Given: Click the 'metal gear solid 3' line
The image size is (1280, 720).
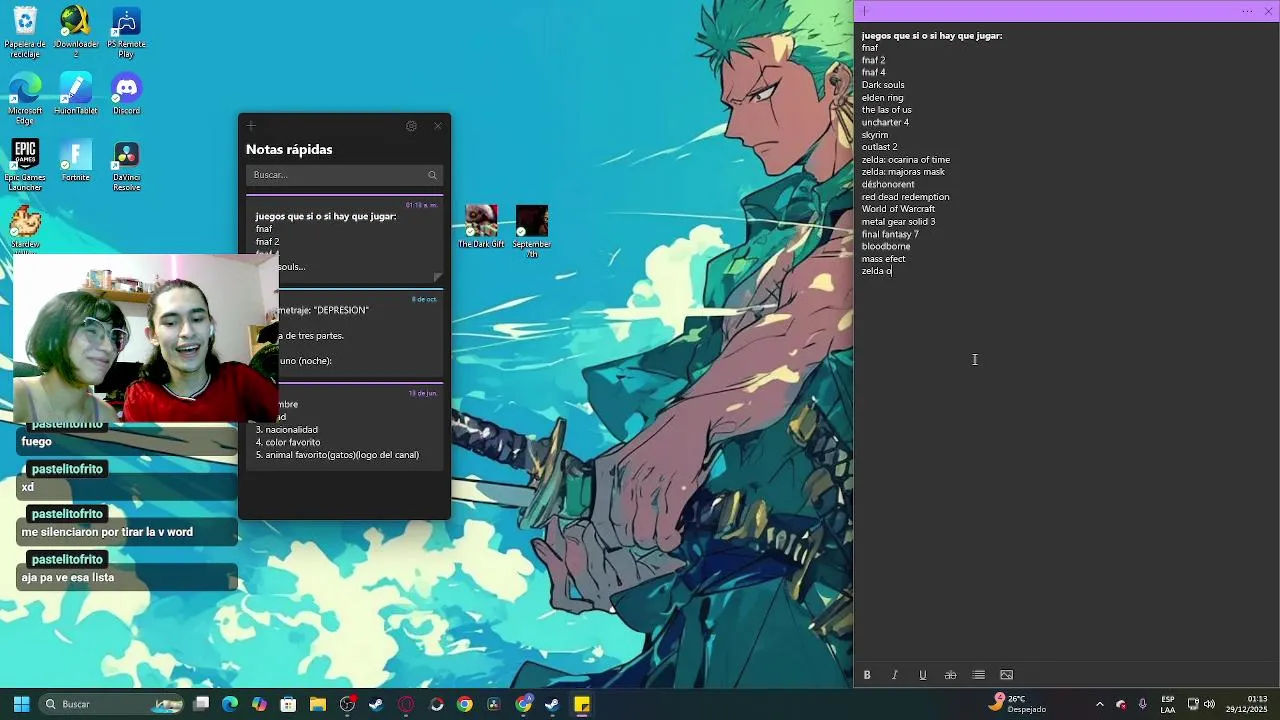Looking at the screenshot, I should pyautogui.click(x=898, y=222).
